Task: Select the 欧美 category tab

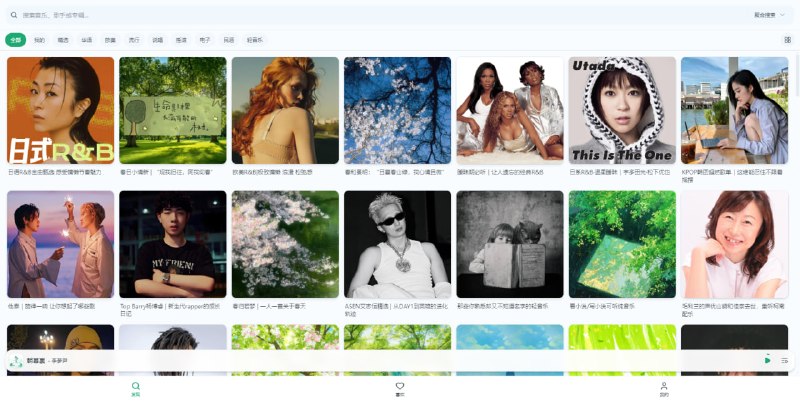Action: click(x=110, y=40)
